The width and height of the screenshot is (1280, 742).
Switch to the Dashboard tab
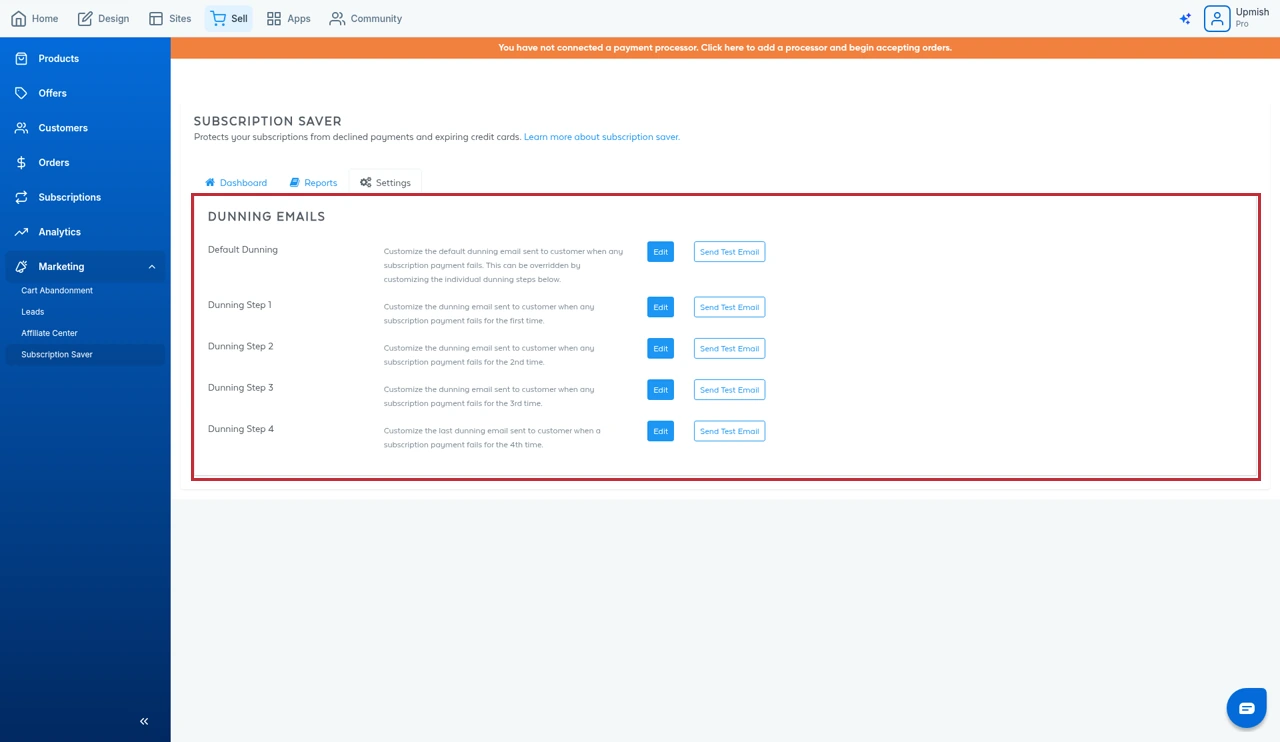(236, 183)
